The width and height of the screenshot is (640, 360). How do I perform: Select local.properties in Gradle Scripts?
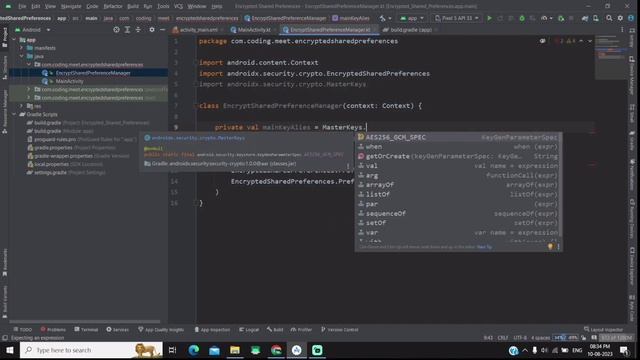(x=51, y=164)
